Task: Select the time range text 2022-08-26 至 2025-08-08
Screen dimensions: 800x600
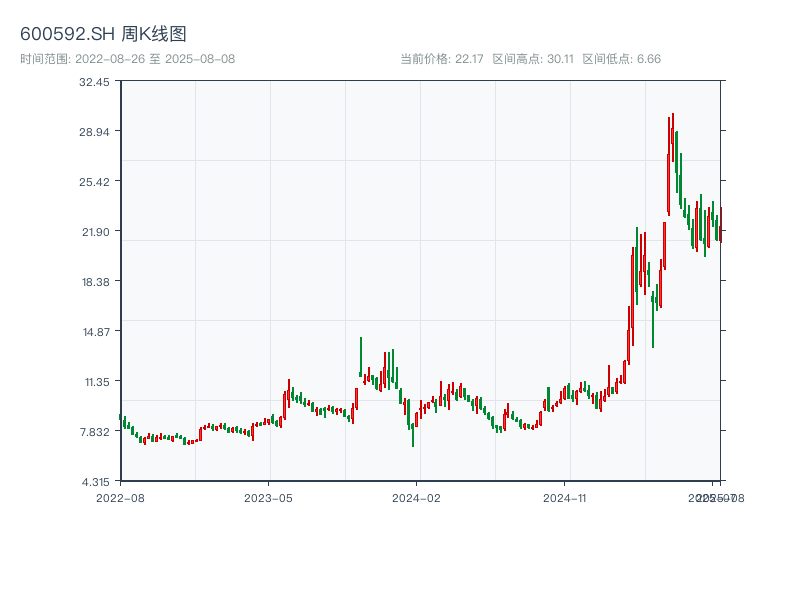Action: click(x=155, y=59)
